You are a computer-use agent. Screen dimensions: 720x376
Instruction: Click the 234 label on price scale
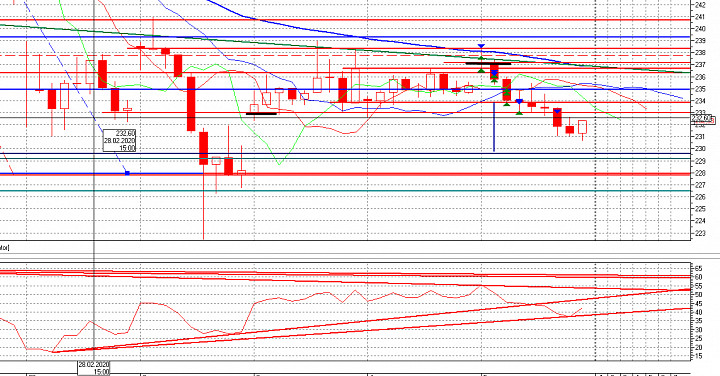[x=700, y=101]
